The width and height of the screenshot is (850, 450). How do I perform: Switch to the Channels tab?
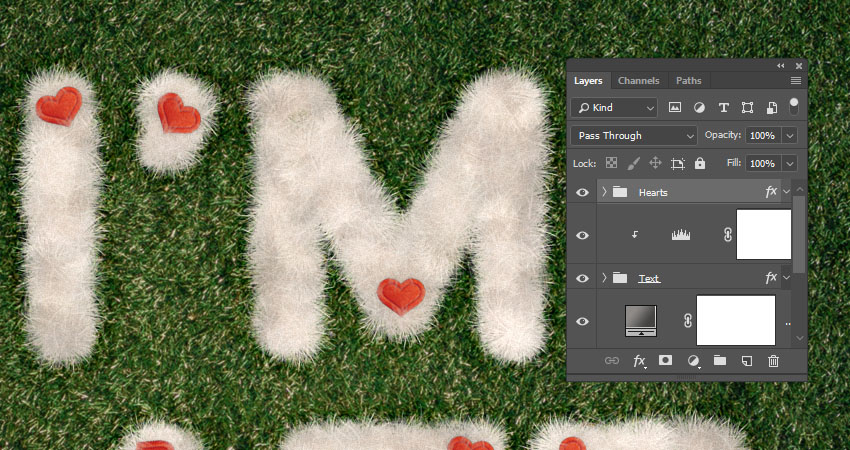639,81
